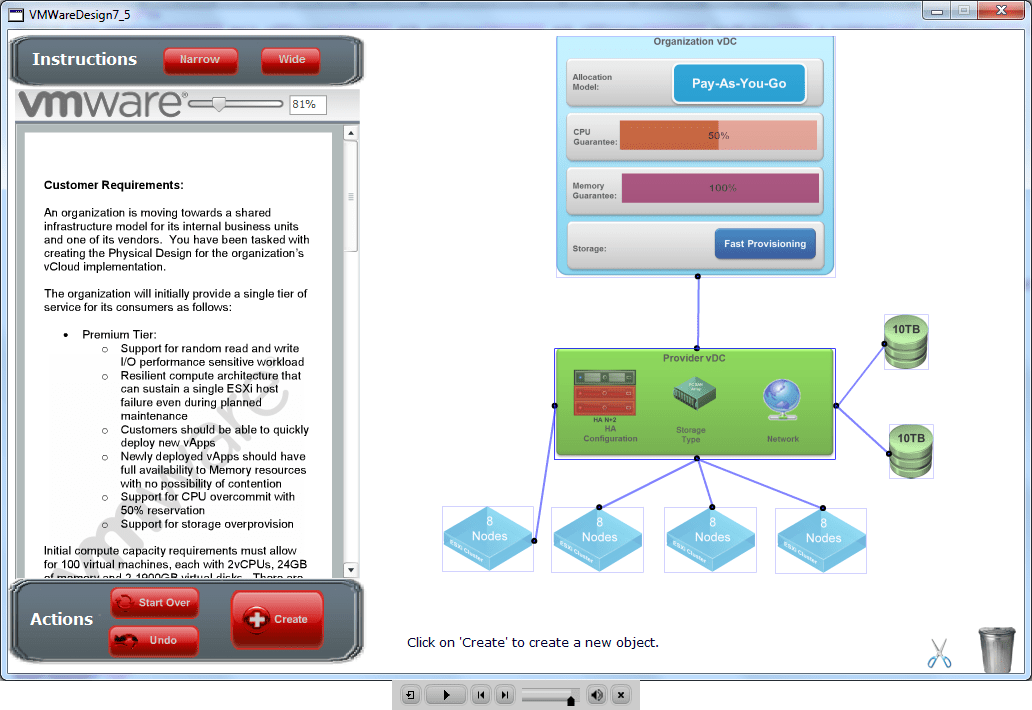Click Create to add a new object
The width and height of the screenshot is (1032, 710).
[277, 619]
